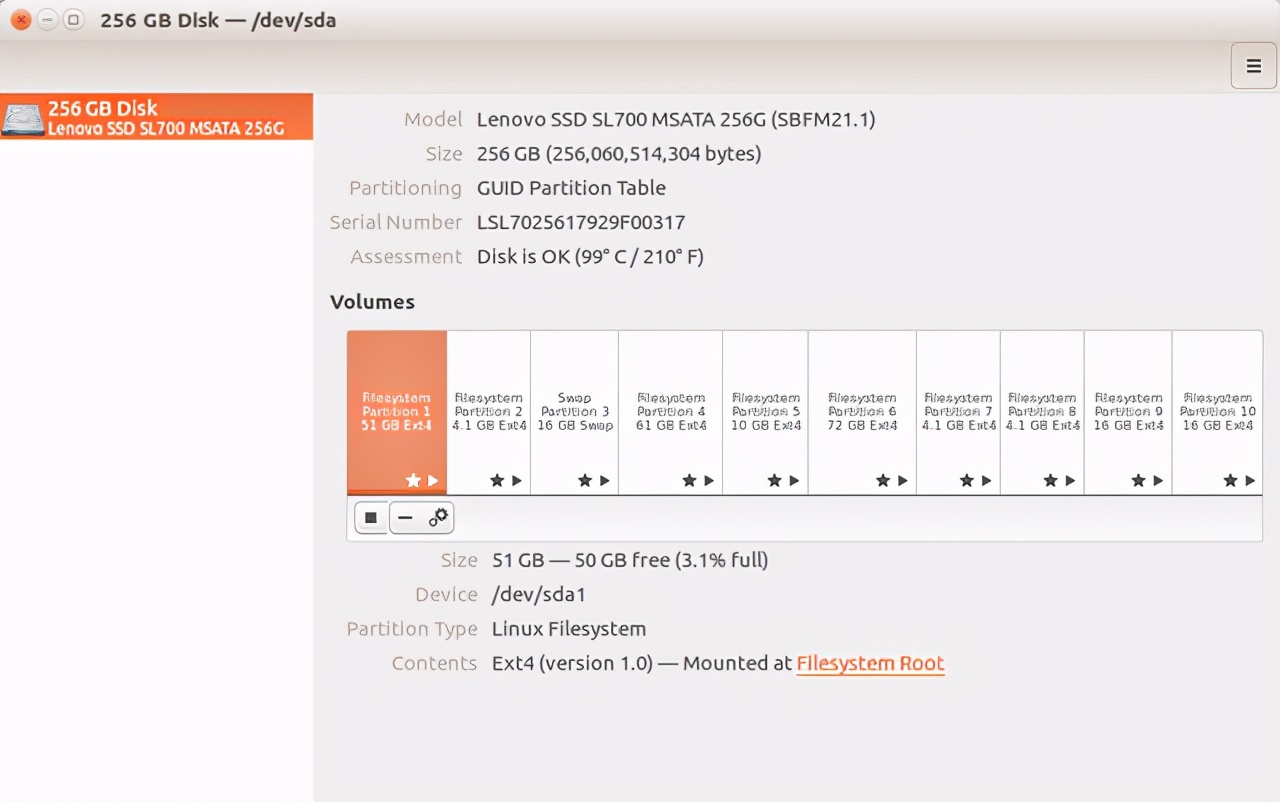Open the Filesystem Root mount link
1280x802 pixels.
click(x=870, y=663)
